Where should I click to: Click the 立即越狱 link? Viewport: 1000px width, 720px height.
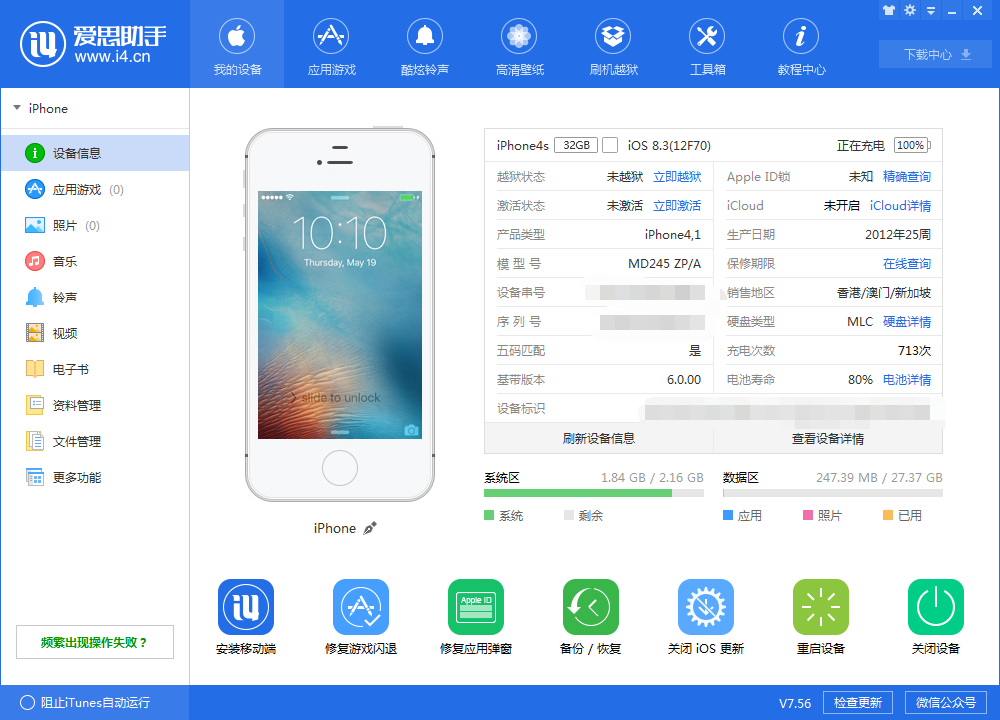point(677,177)
